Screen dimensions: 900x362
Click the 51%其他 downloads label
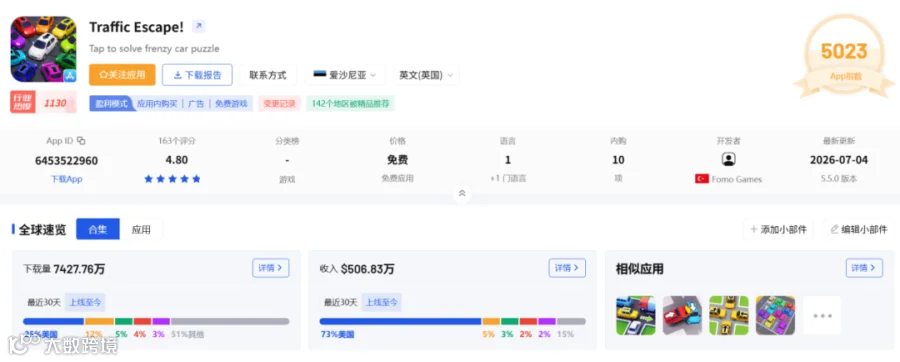point(187,334)
